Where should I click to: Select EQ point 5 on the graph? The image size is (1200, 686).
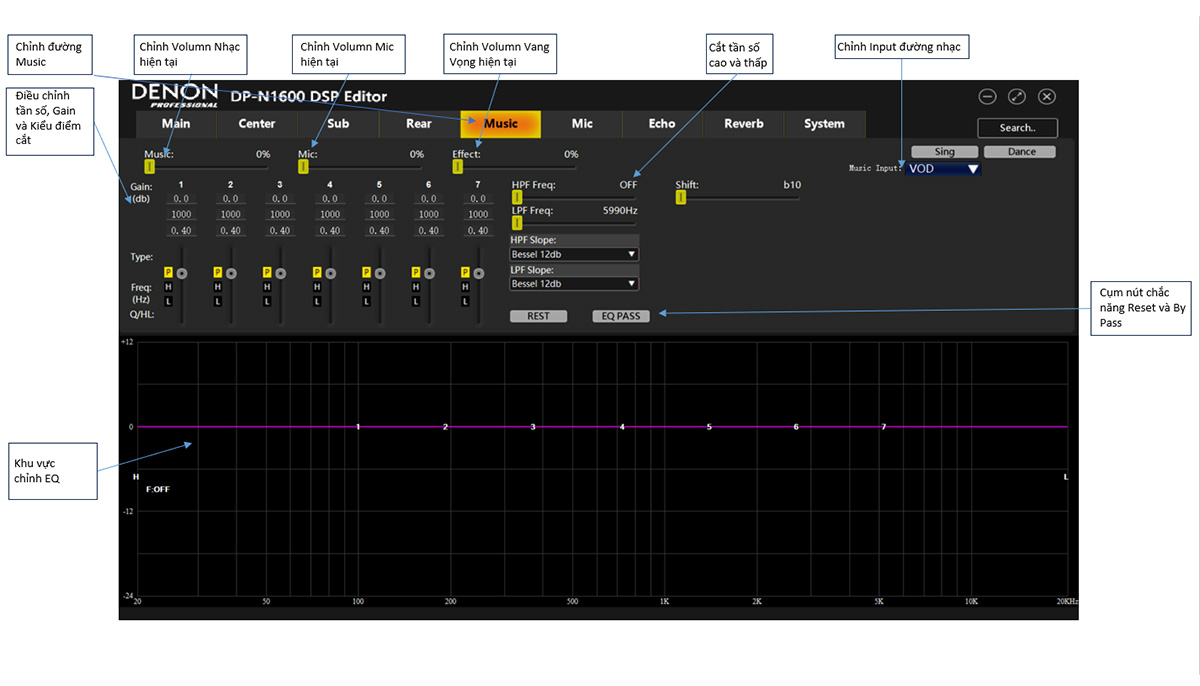tap(709, 427)
